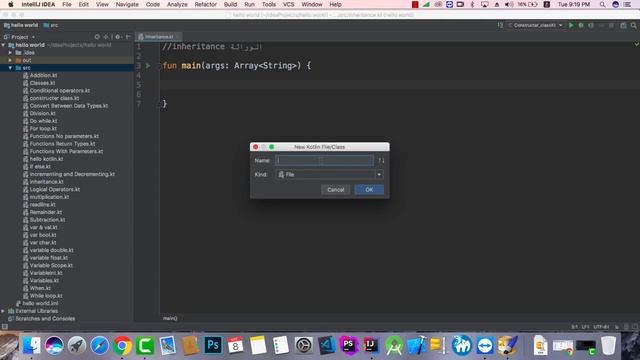Click the volume icon in menu bar
This screenshot has height=360, width=640.
coord(509,4)
